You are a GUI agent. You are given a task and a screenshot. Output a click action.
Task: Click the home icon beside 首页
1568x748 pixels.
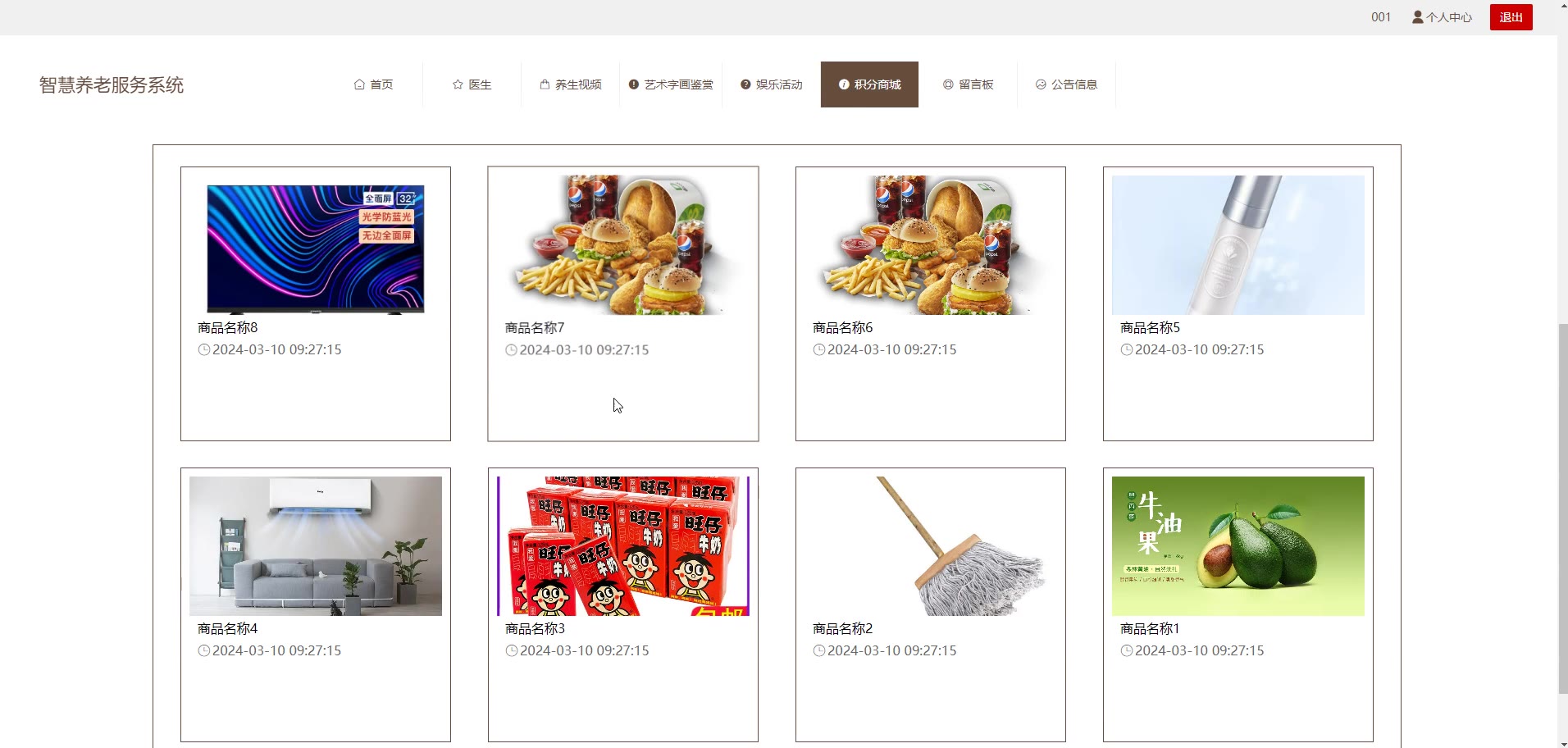(x=359, y=84)
